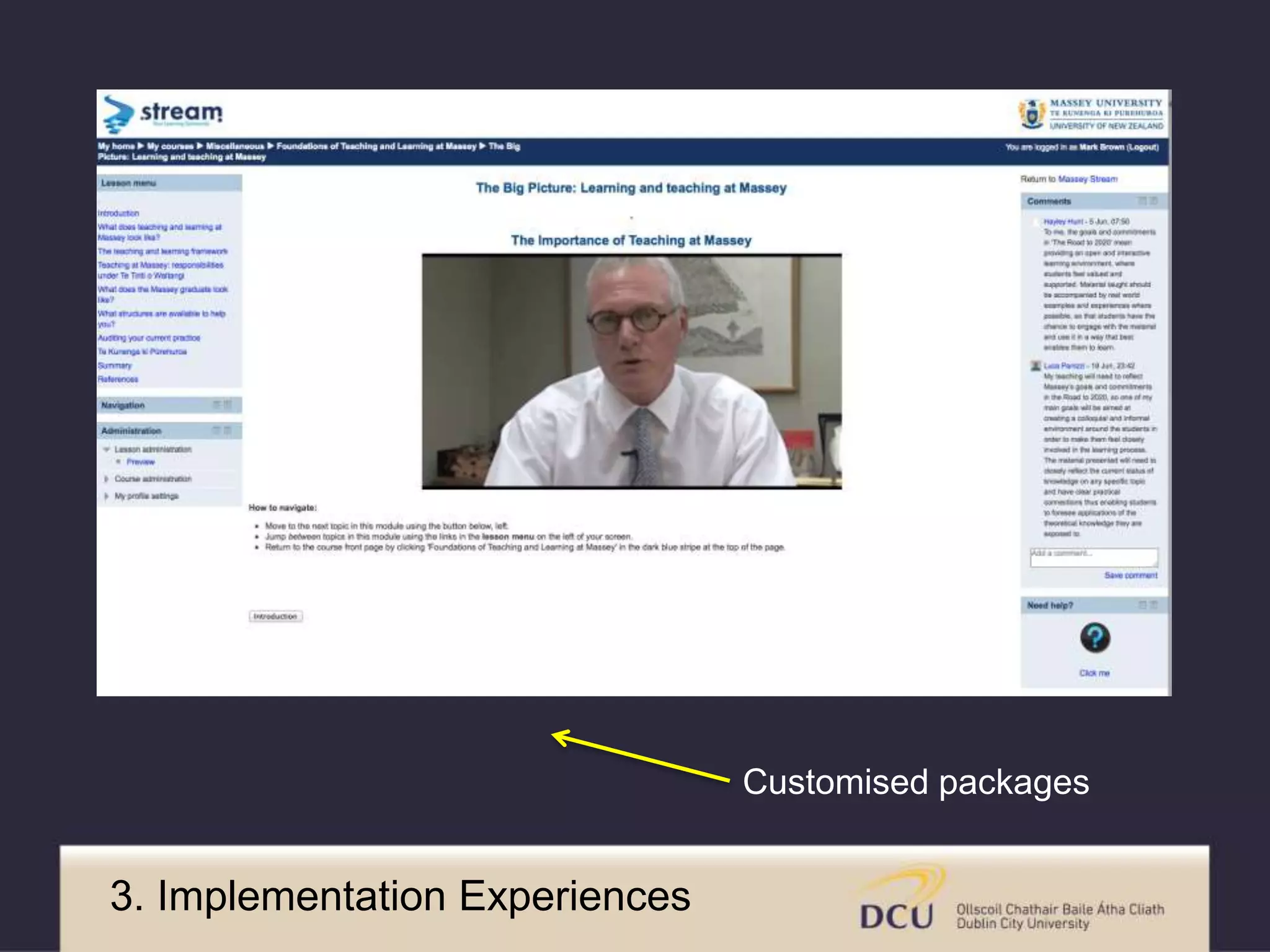Click the Lesson menu block header

169,183
